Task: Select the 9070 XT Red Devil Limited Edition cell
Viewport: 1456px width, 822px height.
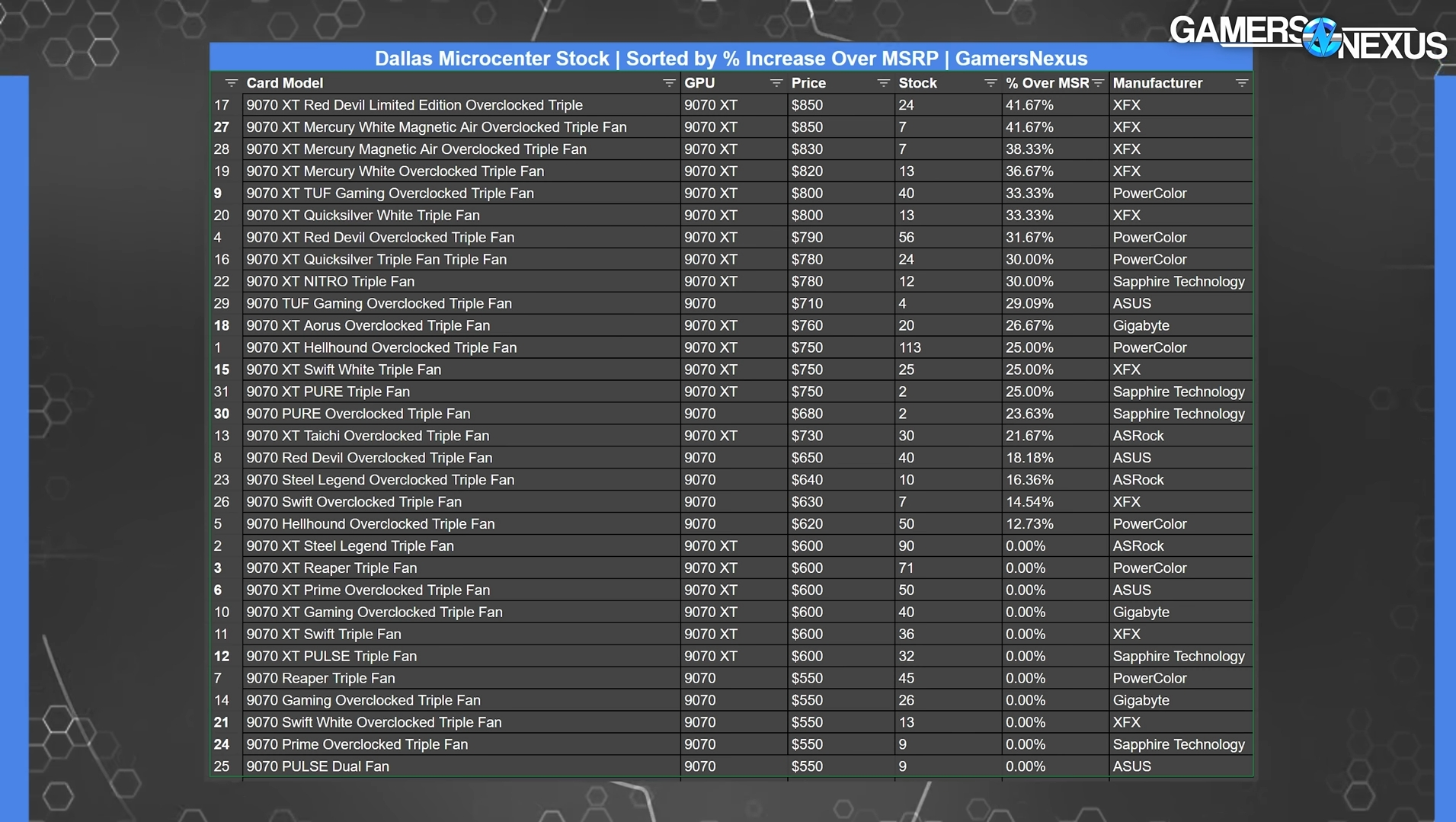Action: click(x=462, y=105)
